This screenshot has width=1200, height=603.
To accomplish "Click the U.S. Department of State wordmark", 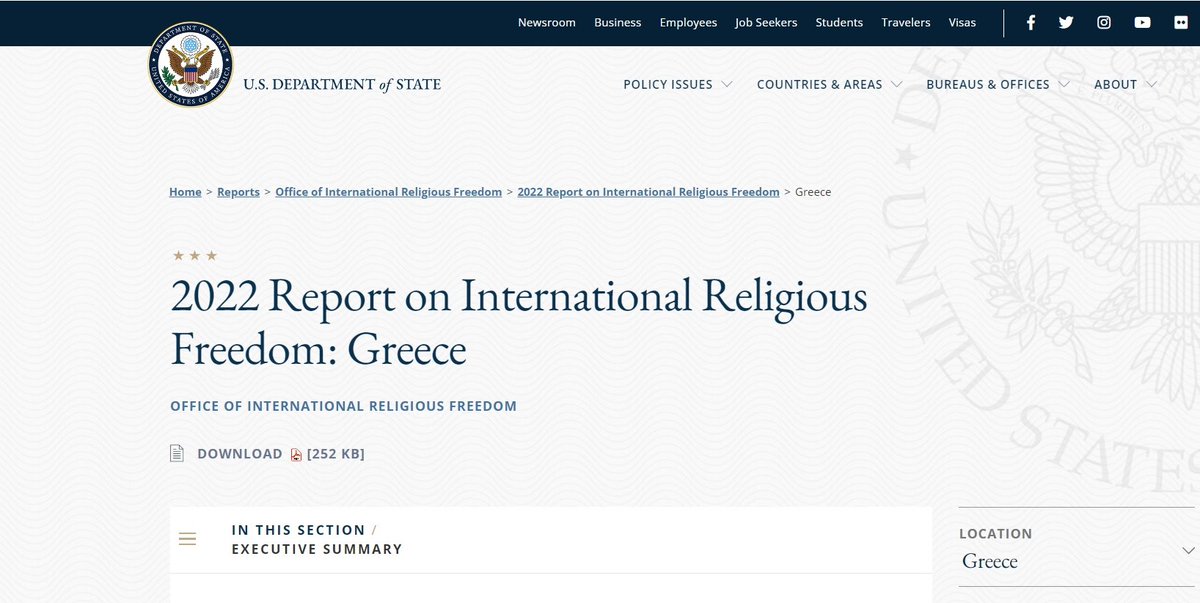I will [342, 84].
